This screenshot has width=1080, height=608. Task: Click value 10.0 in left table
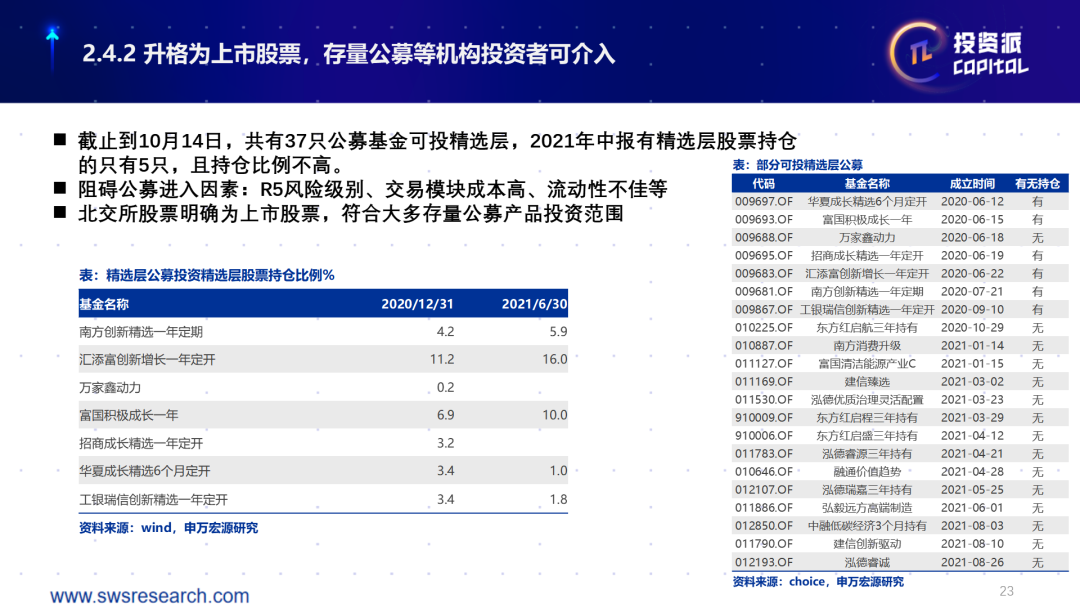[554, 415]
